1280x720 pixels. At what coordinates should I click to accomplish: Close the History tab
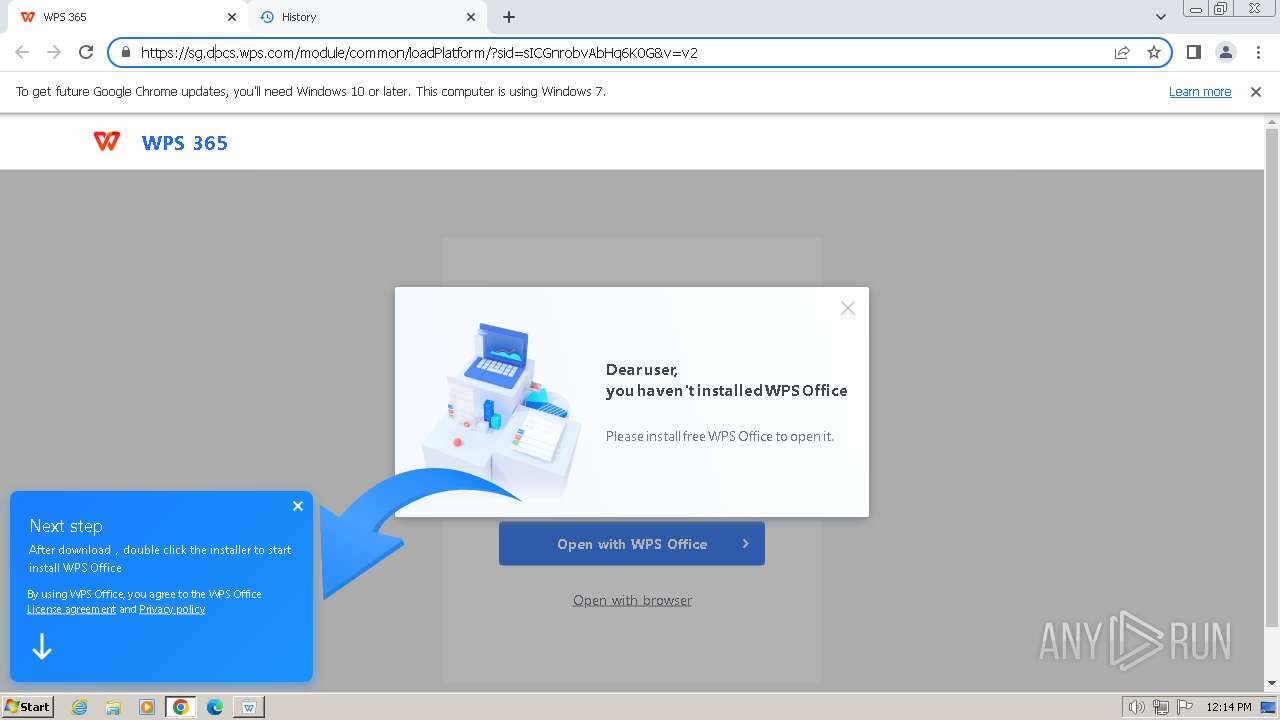coord(471,17)
